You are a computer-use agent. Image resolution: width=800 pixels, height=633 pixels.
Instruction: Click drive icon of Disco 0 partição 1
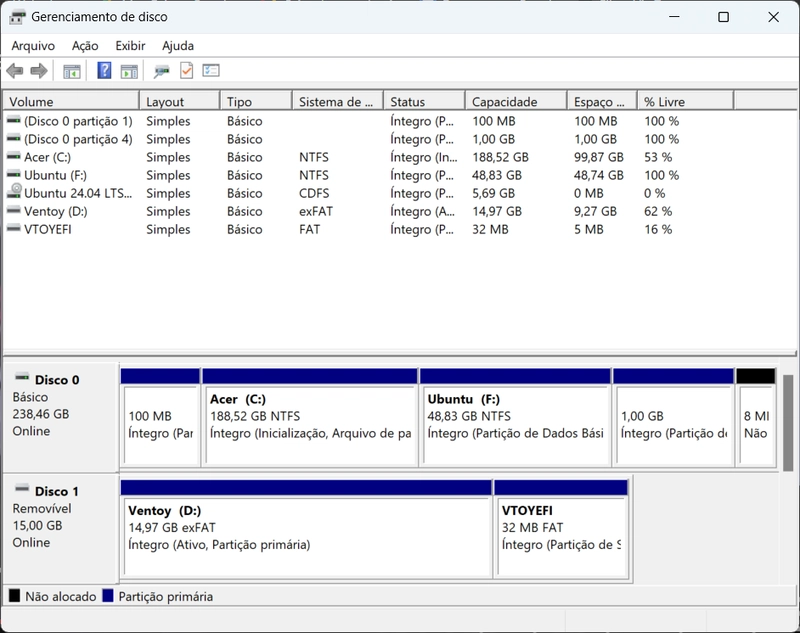(14, 120)
